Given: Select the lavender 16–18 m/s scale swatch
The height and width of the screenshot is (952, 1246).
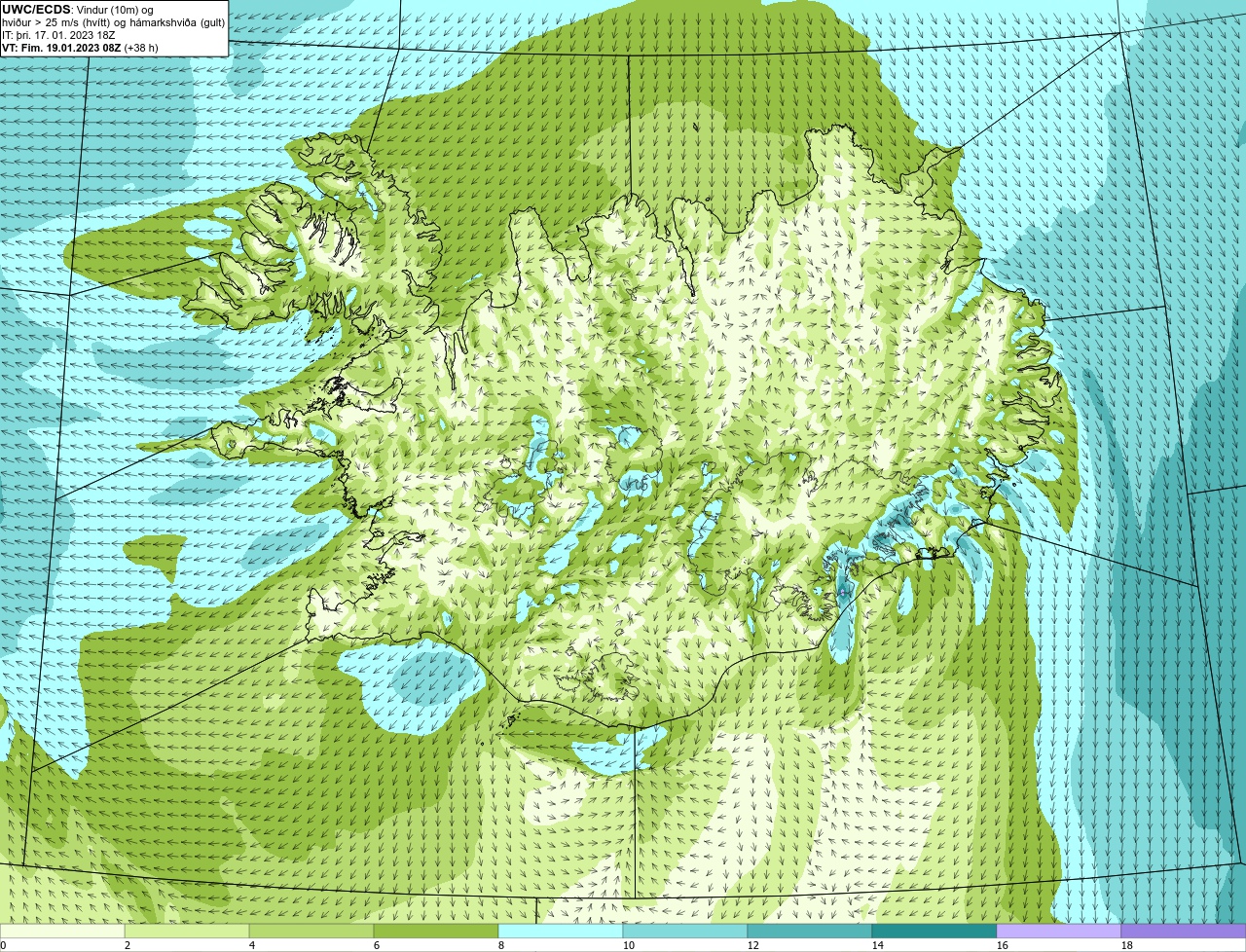Looking at the screenshot, I should tap(1059, 932).
